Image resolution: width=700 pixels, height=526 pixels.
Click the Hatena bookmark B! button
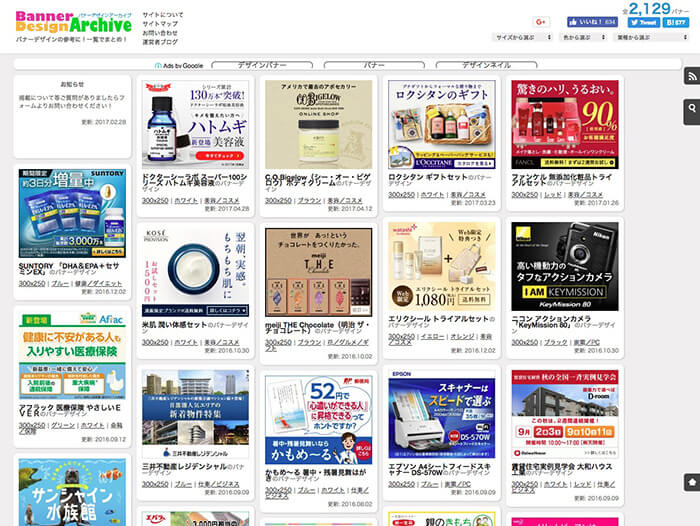676,22
